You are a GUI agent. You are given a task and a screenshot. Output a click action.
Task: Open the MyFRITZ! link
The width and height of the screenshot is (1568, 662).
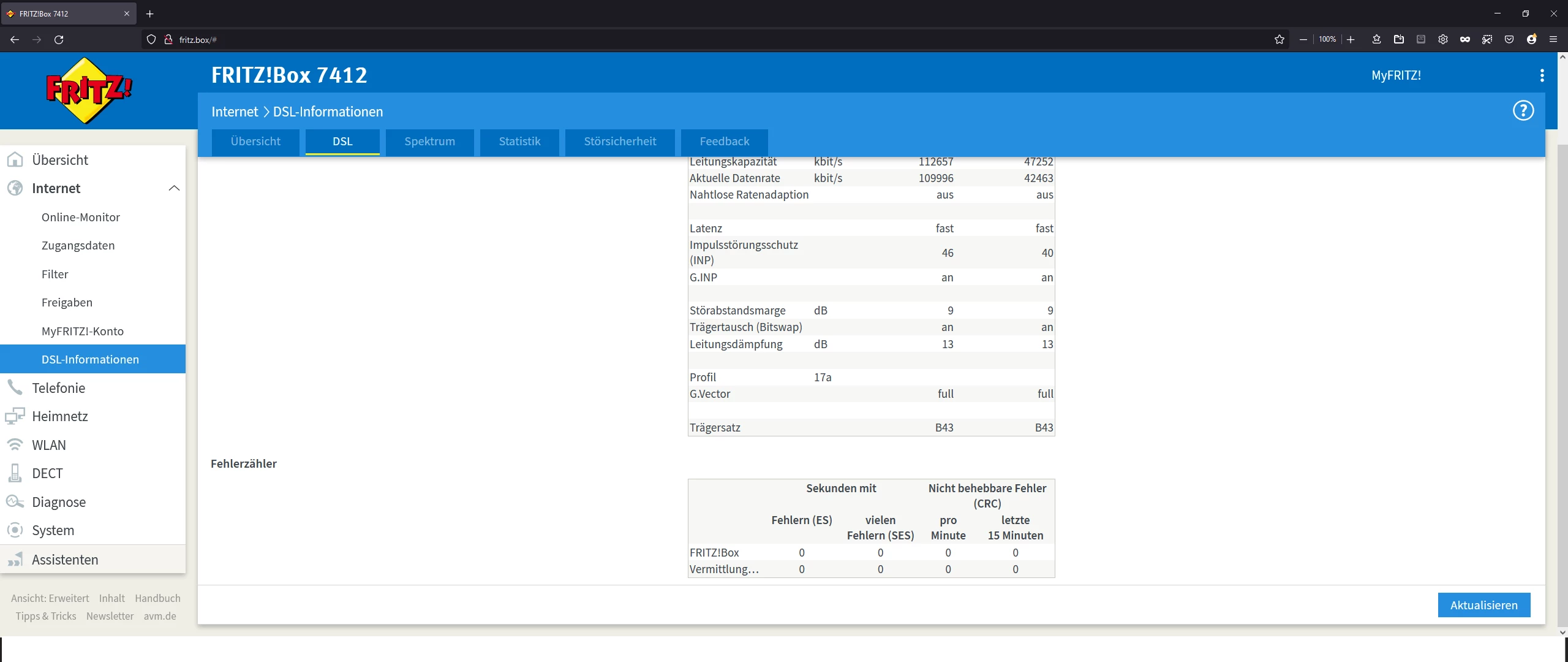click(x=1396, y=75)
